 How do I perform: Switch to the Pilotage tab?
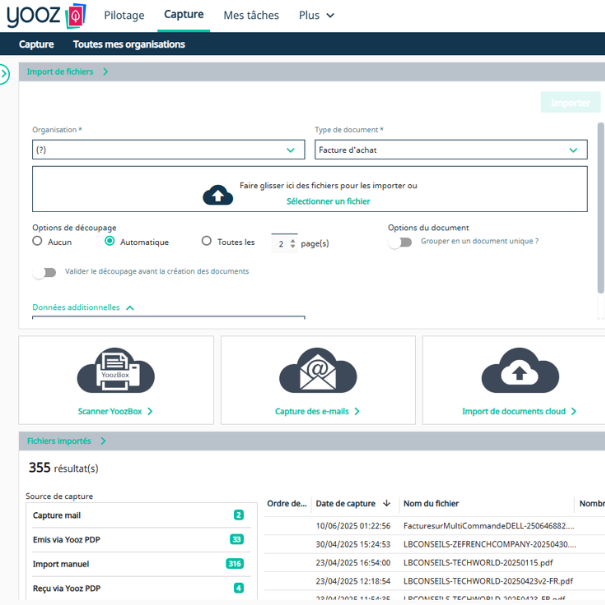124,15
